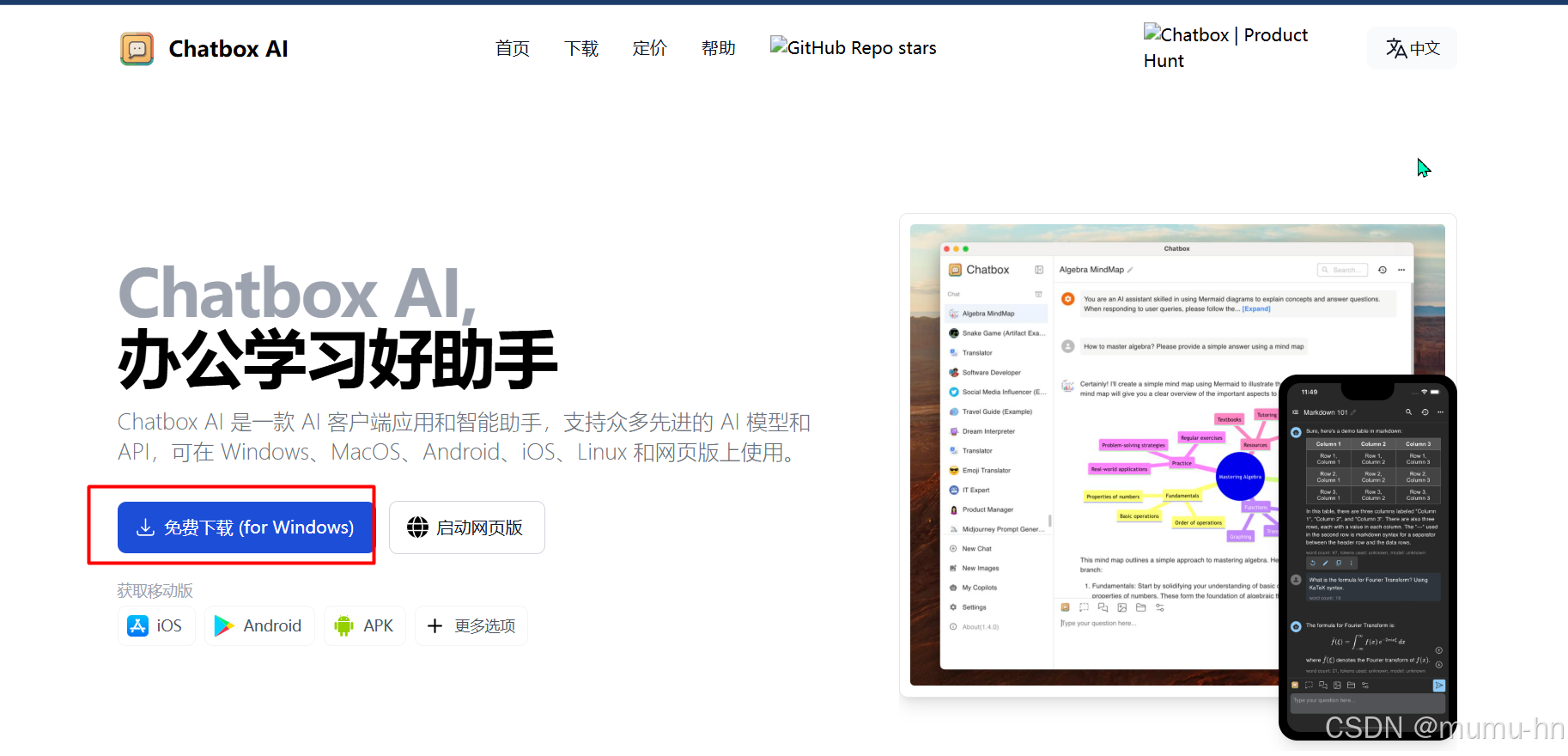Open the 帮助 nav item

(719, 48)
